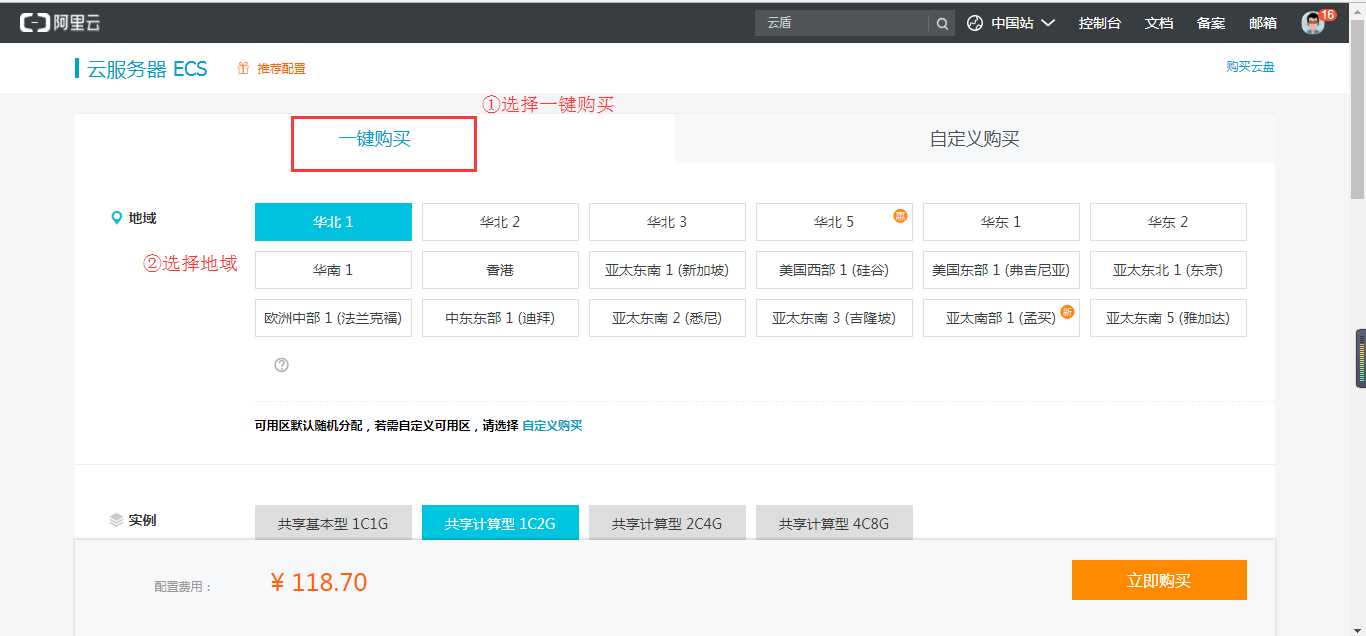1366x636 pixels.
Task: Choose instance 共享计算型 4C8G
Action: 834,522
